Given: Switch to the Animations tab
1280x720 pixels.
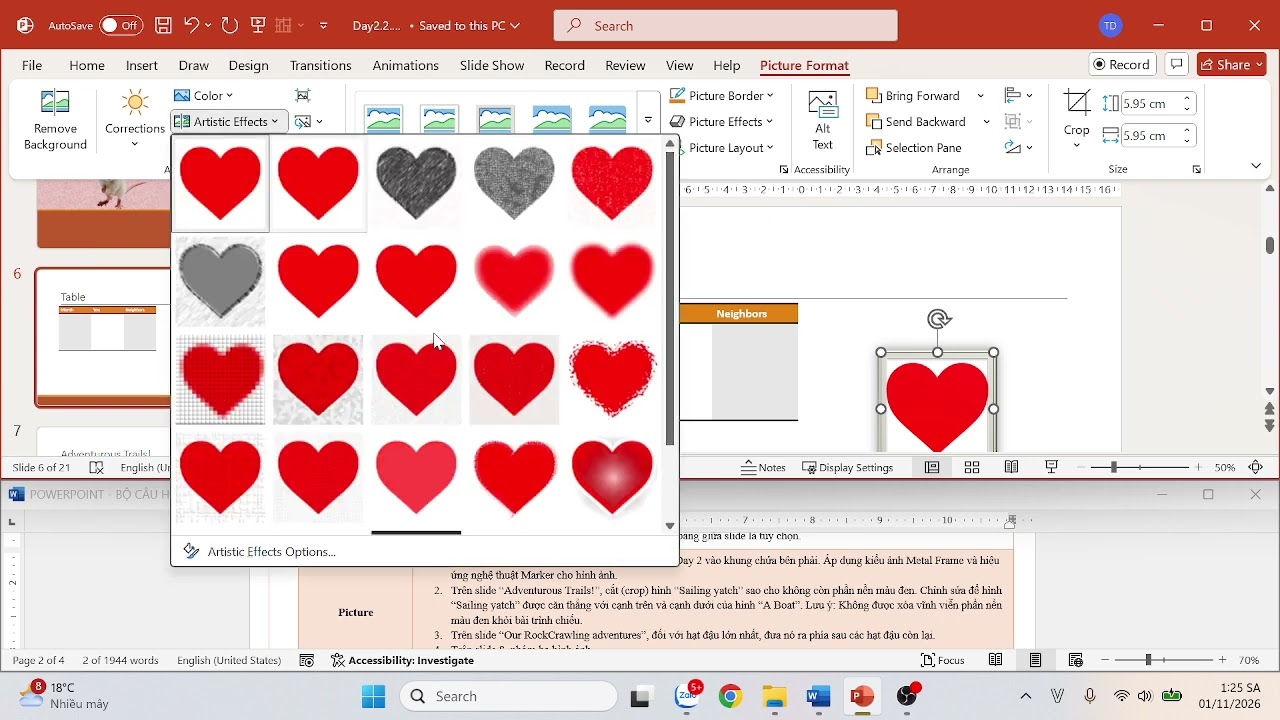Looking at the screenshot, I should [405, 65].
